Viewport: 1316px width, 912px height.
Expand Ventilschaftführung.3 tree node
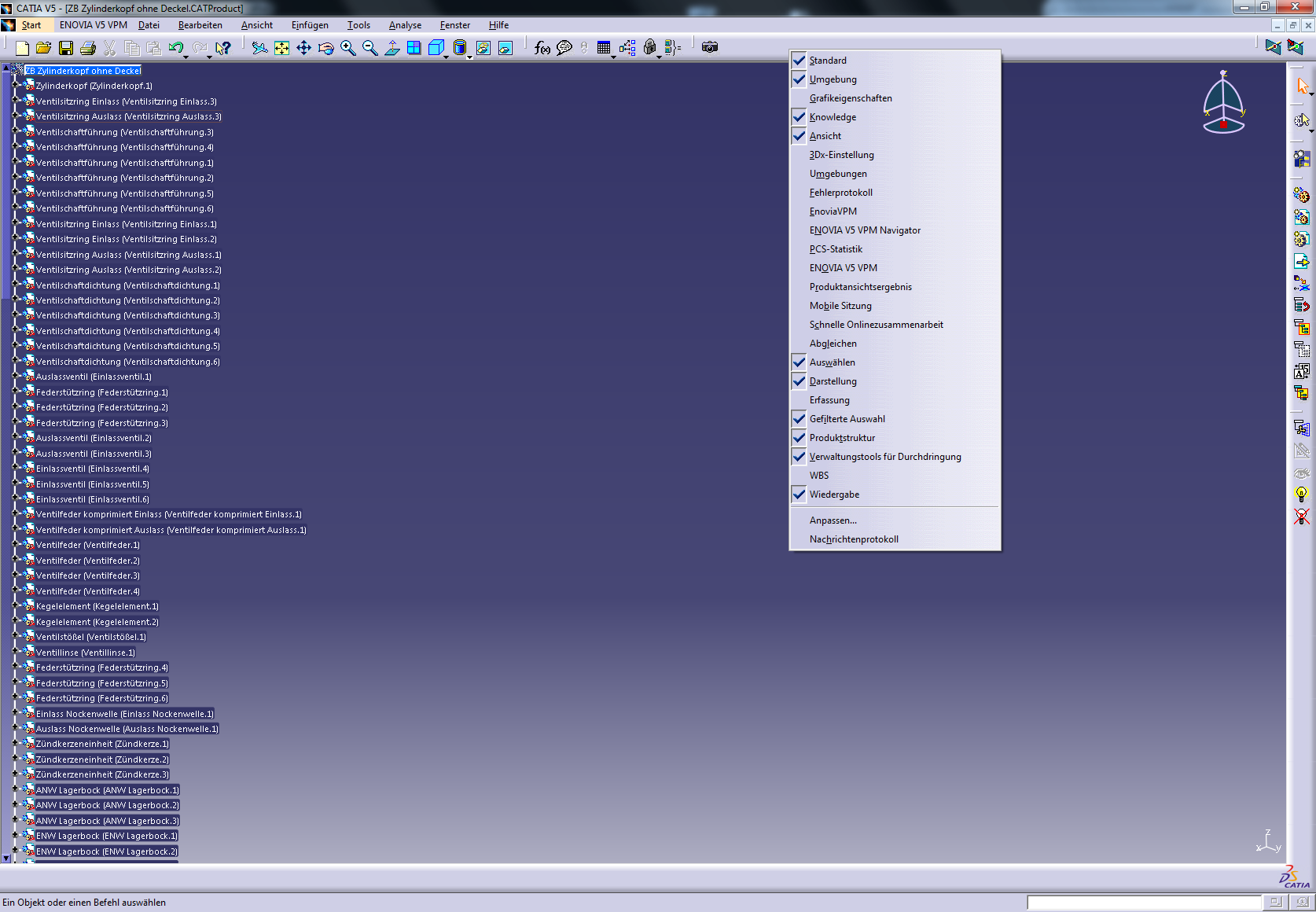click(15, 131)
